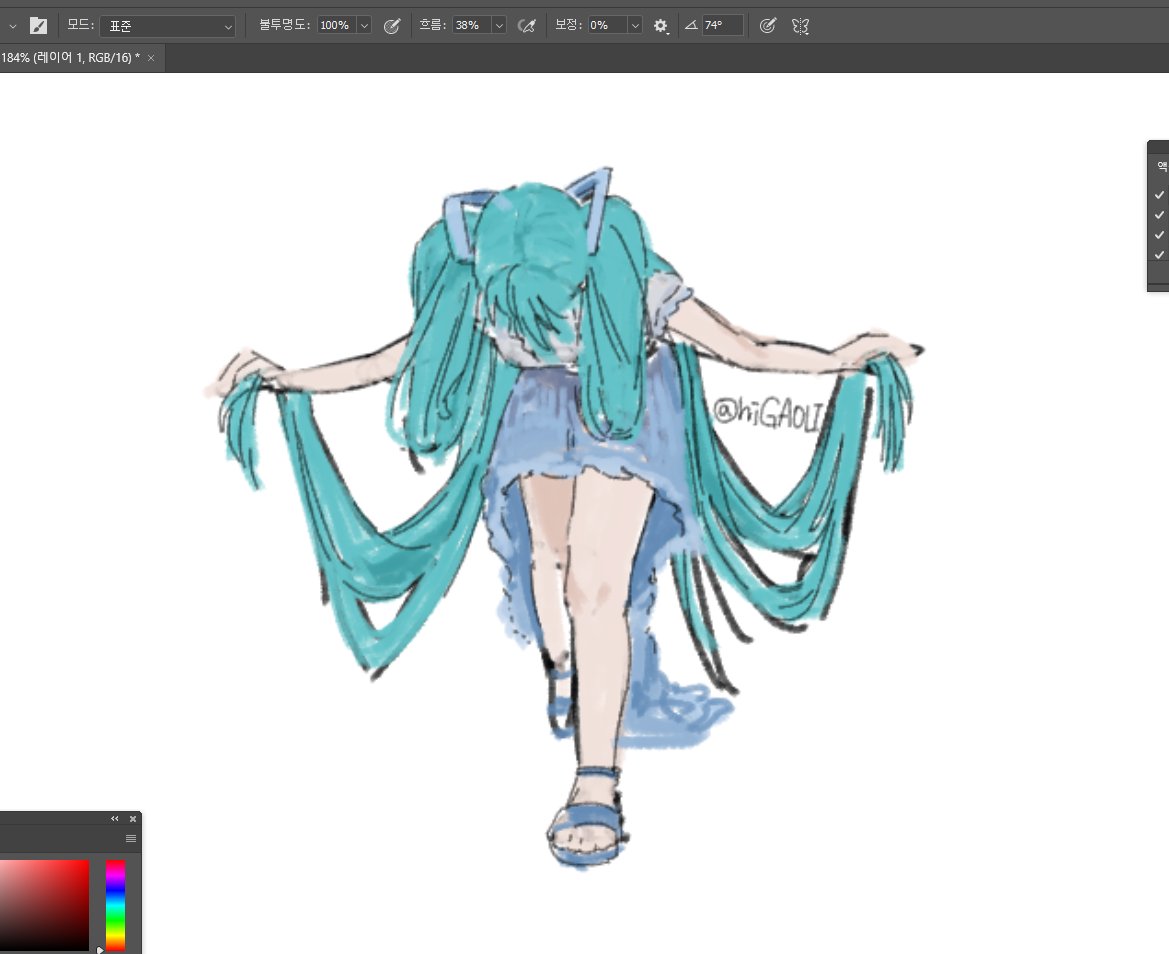This screenshot has width=1169, height=954.
Task: Expand the 흐름 flow slider arrow
Action: point(500,25)
